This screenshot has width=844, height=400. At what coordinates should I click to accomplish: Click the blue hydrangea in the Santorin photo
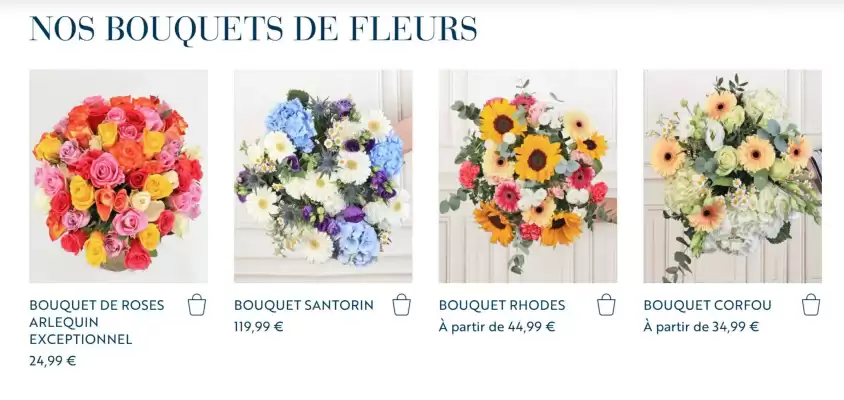290,122
